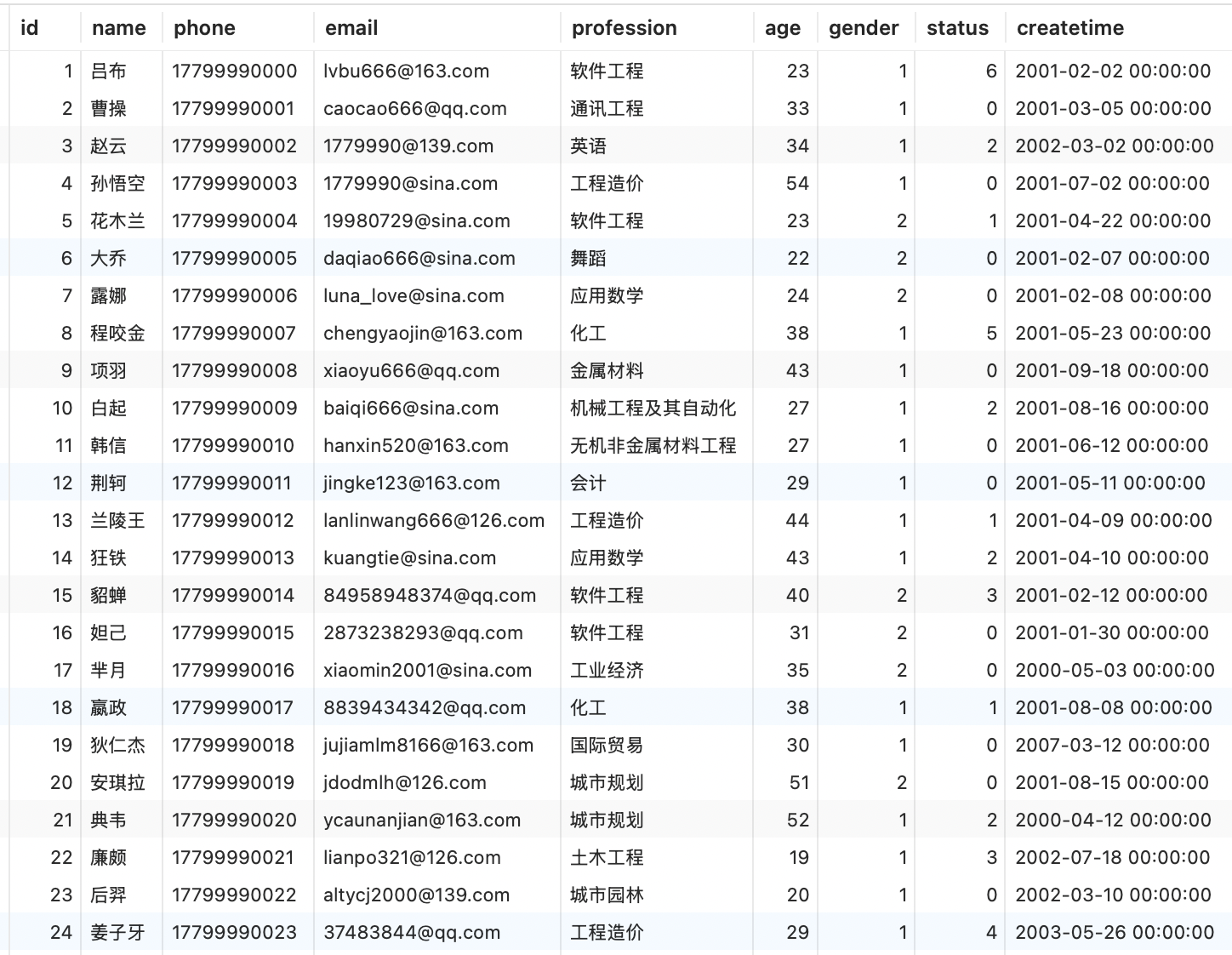Select the createtime column header
Viewport: 1232px width, 955px height.
[1070, 28]
